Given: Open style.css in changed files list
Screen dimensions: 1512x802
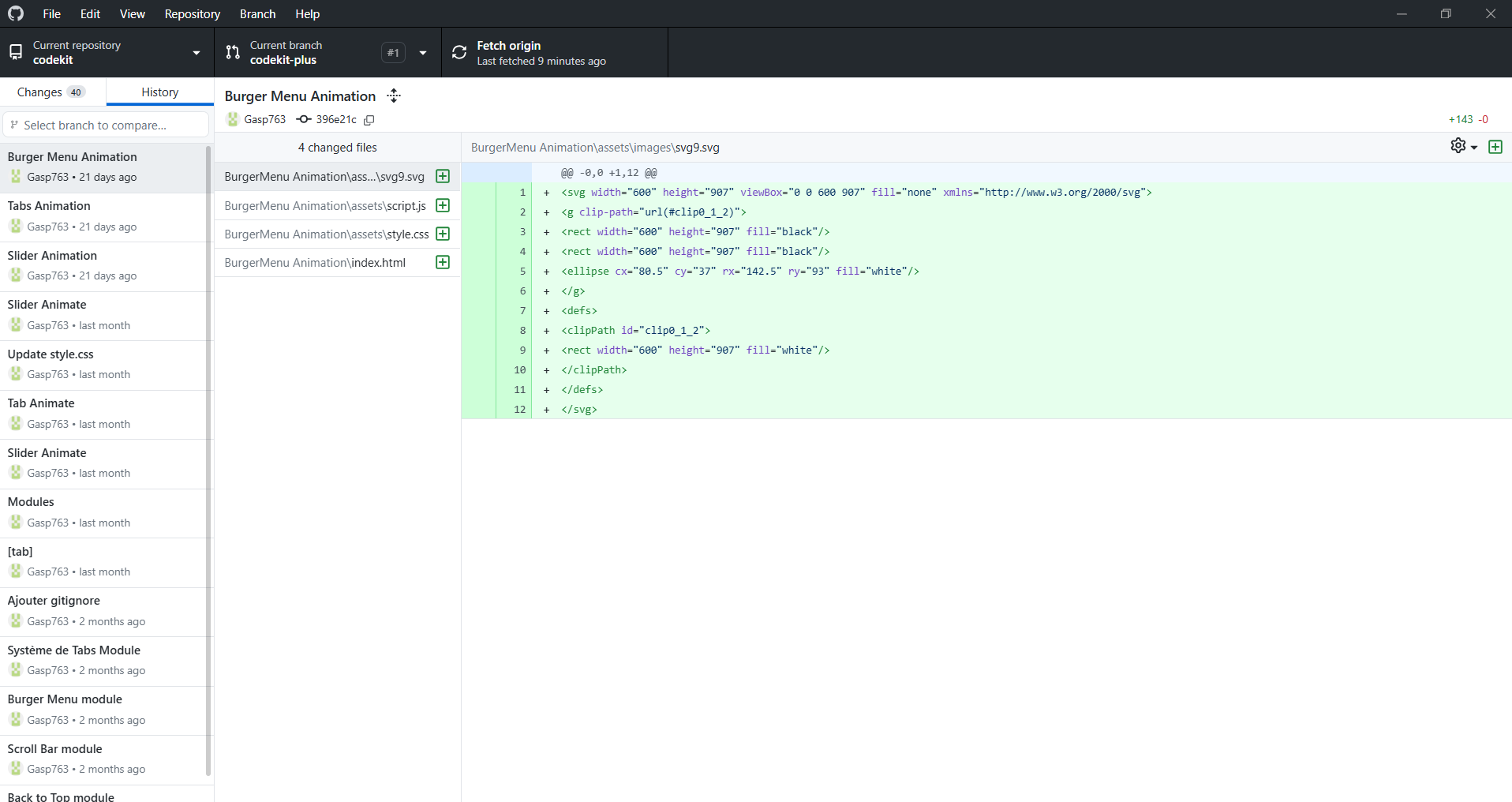Looking at the screenshot, I should 327,234.
